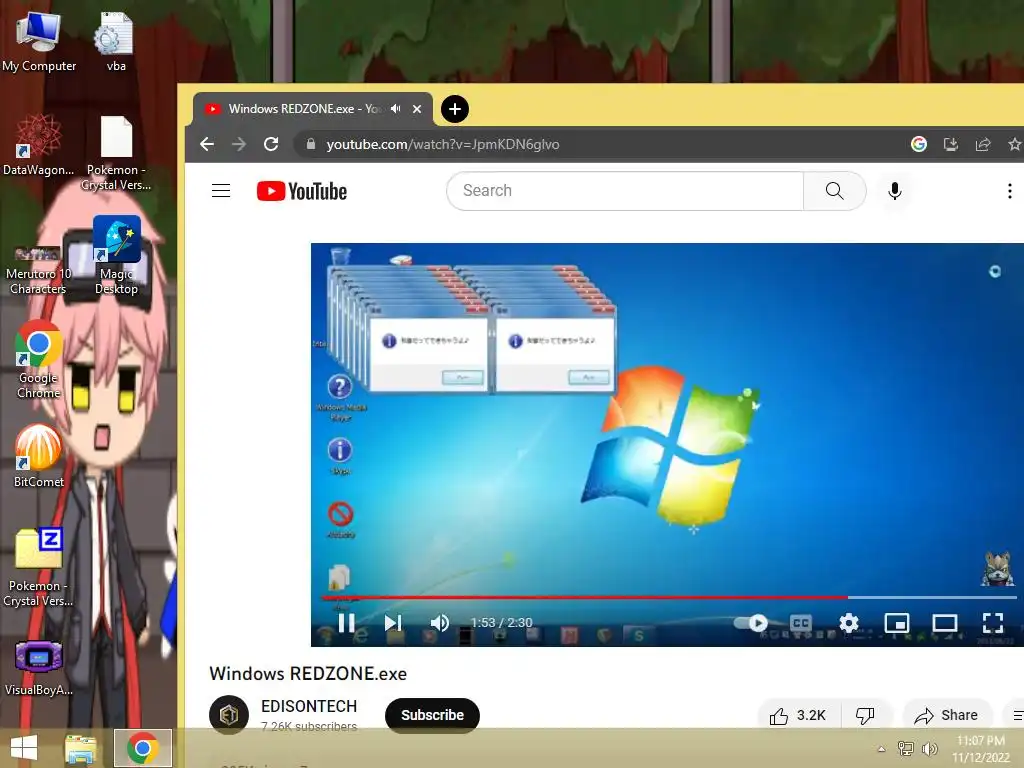
Task: Open the EDISONTECH channel name link
Action: [x=309, y=707]
